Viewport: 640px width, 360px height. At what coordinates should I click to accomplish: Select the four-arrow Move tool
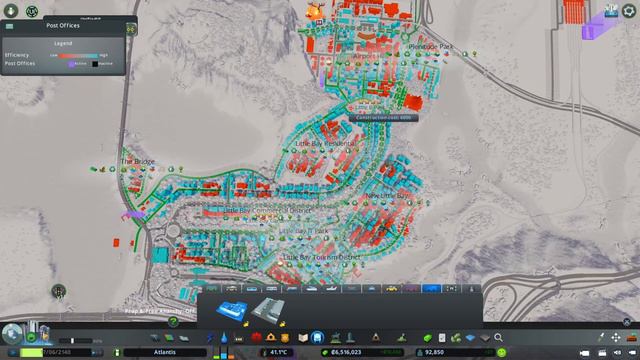pyautogui.click(x=616, y=338)
